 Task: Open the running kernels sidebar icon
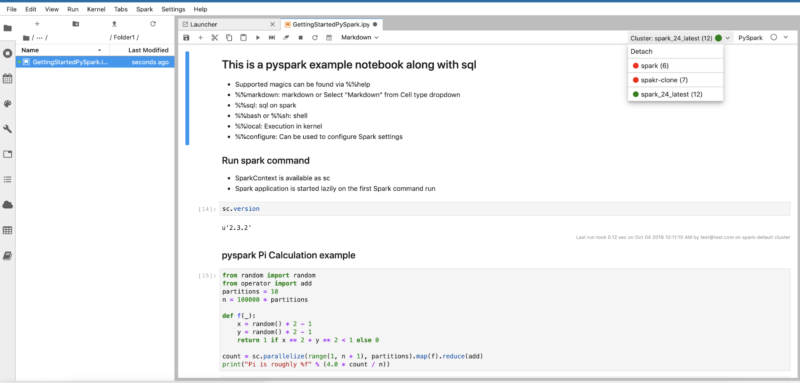coord(8,54)
